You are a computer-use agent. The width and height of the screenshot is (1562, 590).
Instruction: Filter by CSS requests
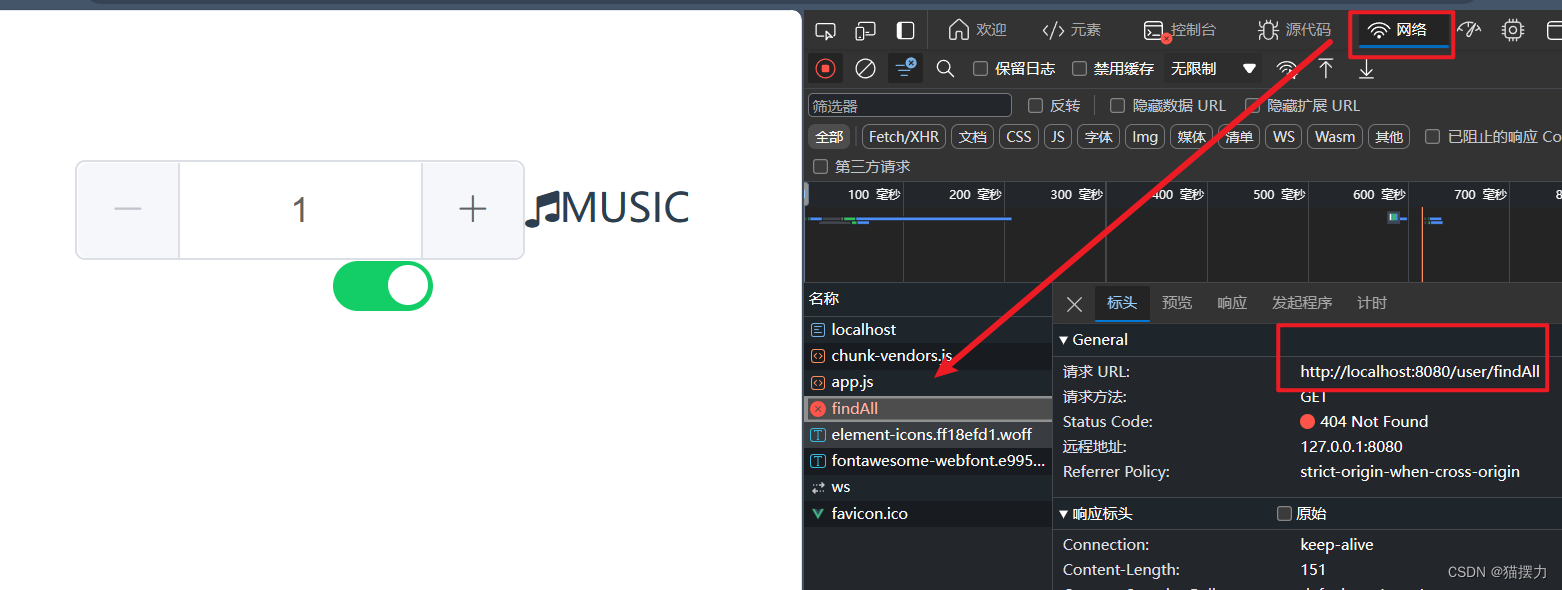pyautogui.click(x=1018, y=137)
